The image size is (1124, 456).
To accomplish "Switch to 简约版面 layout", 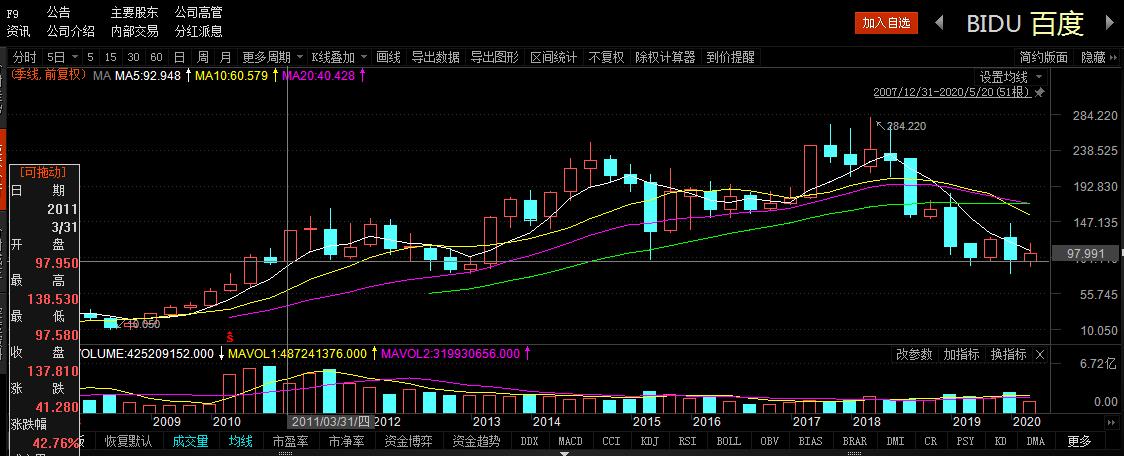I will point(1044,57).
